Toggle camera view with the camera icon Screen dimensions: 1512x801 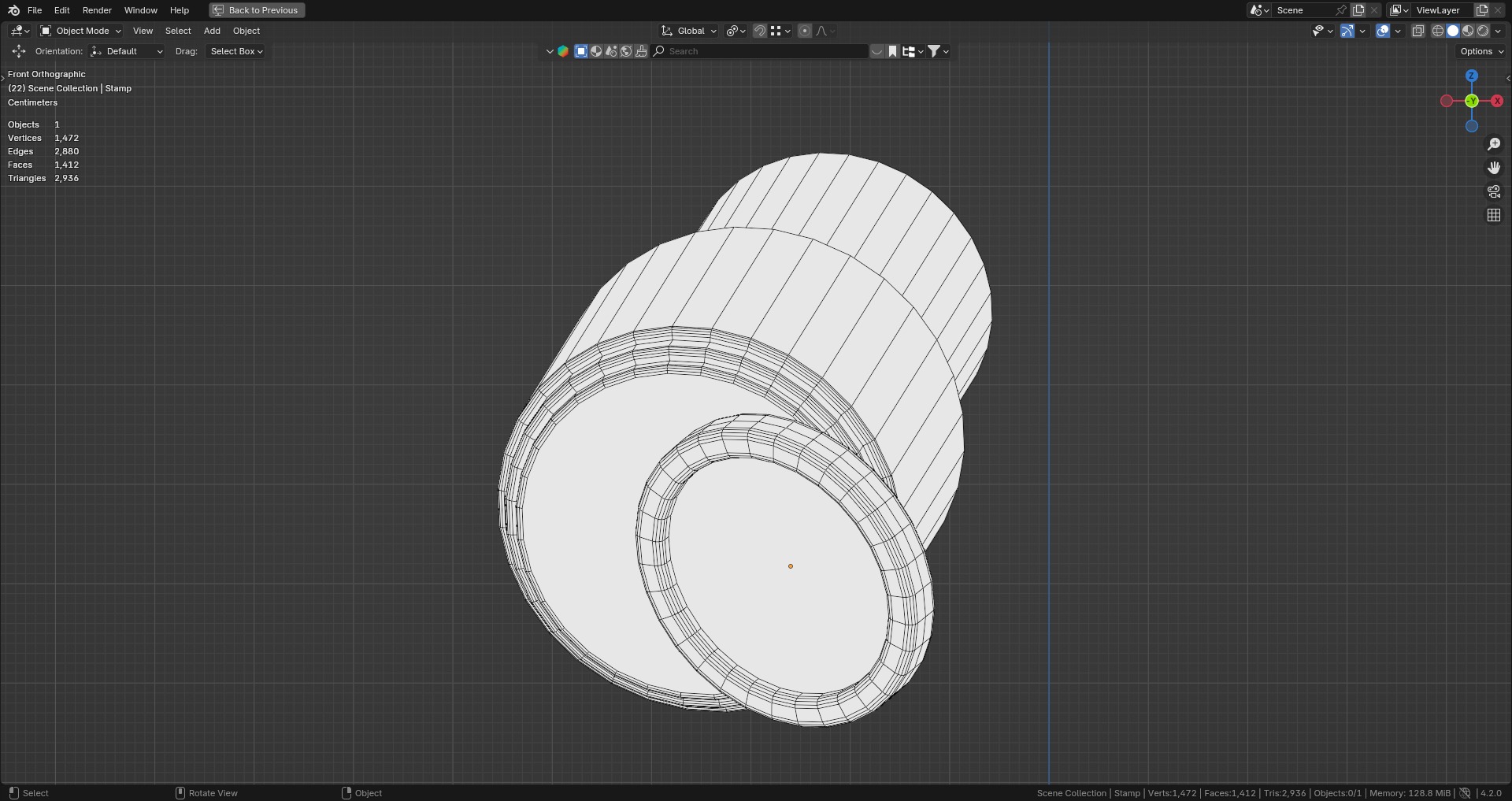1494,191
